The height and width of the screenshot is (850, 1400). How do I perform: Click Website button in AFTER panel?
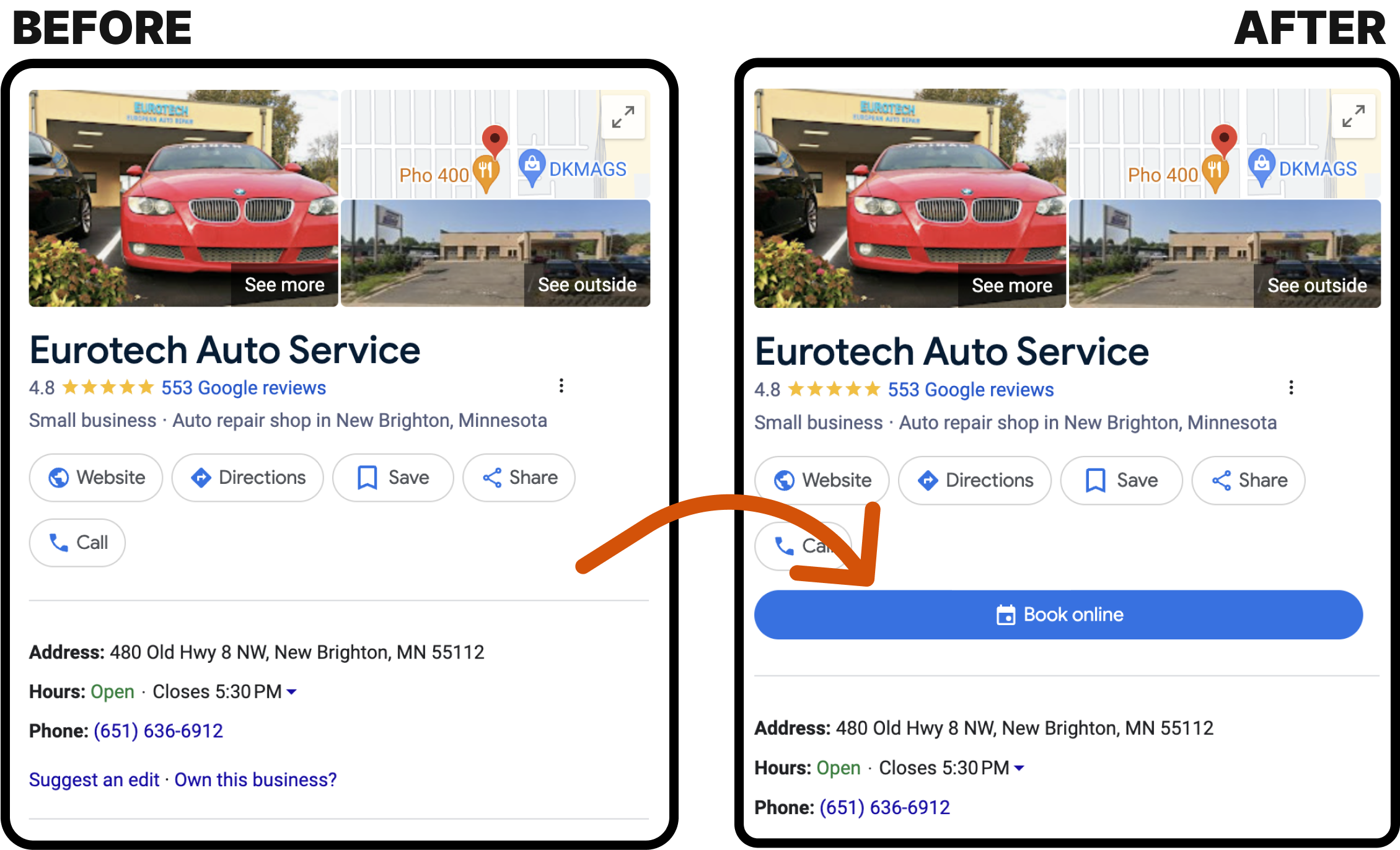pos(822,481)
